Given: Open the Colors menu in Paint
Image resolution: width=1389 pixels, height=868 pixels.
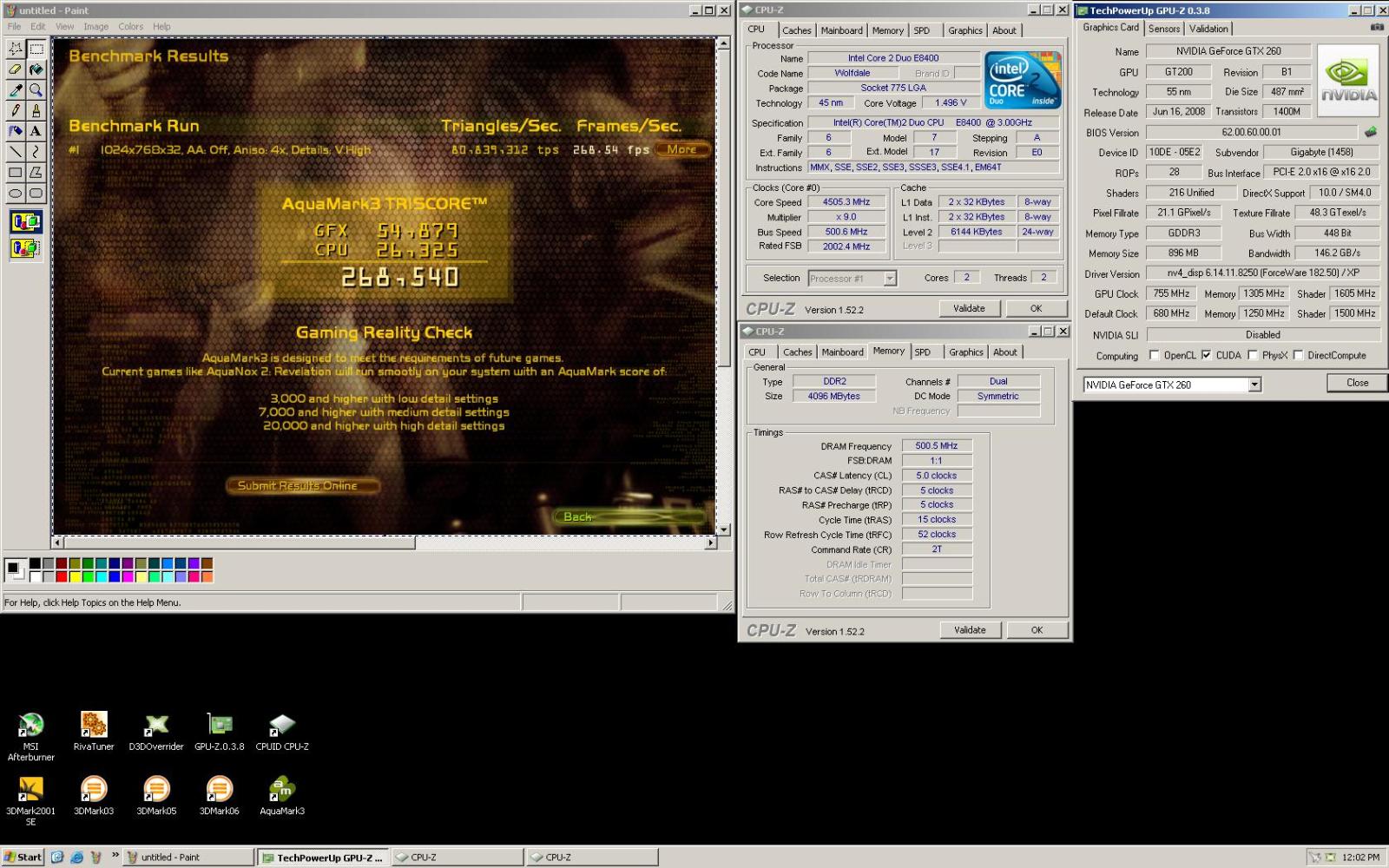Looking at the screenshot, I should [131, 26].
